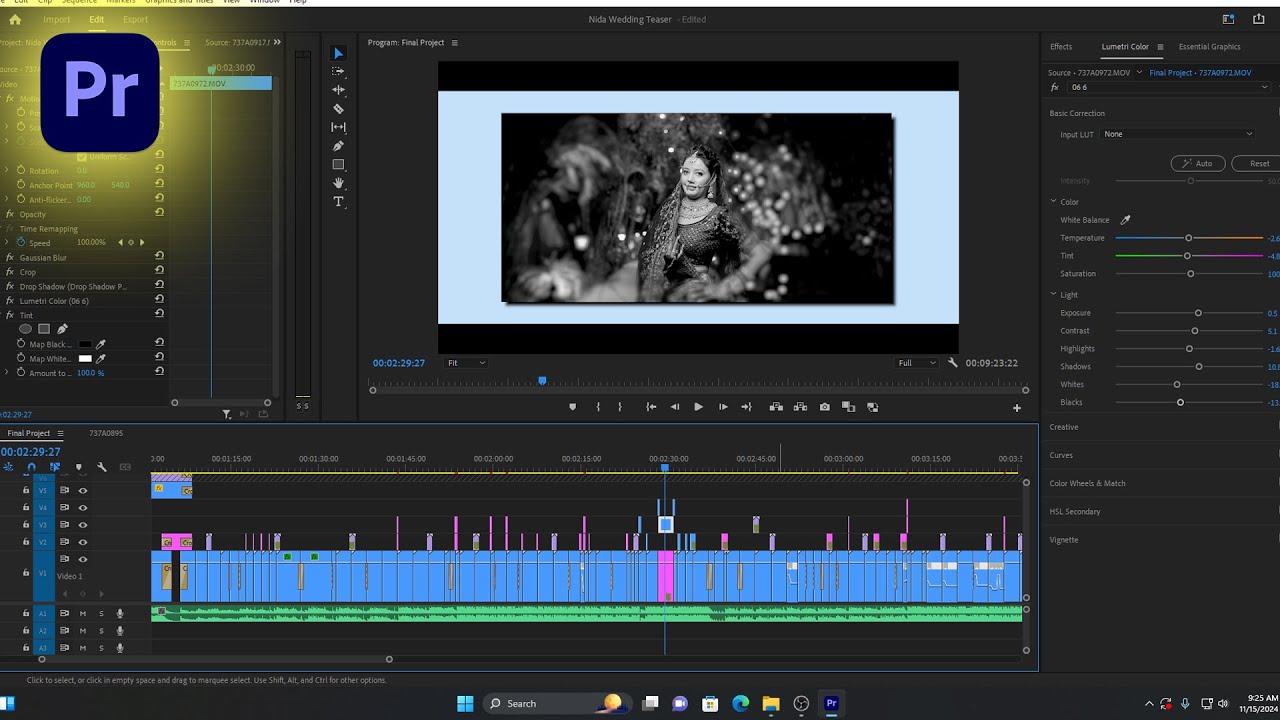Go to Out point

tap(746, 407)
